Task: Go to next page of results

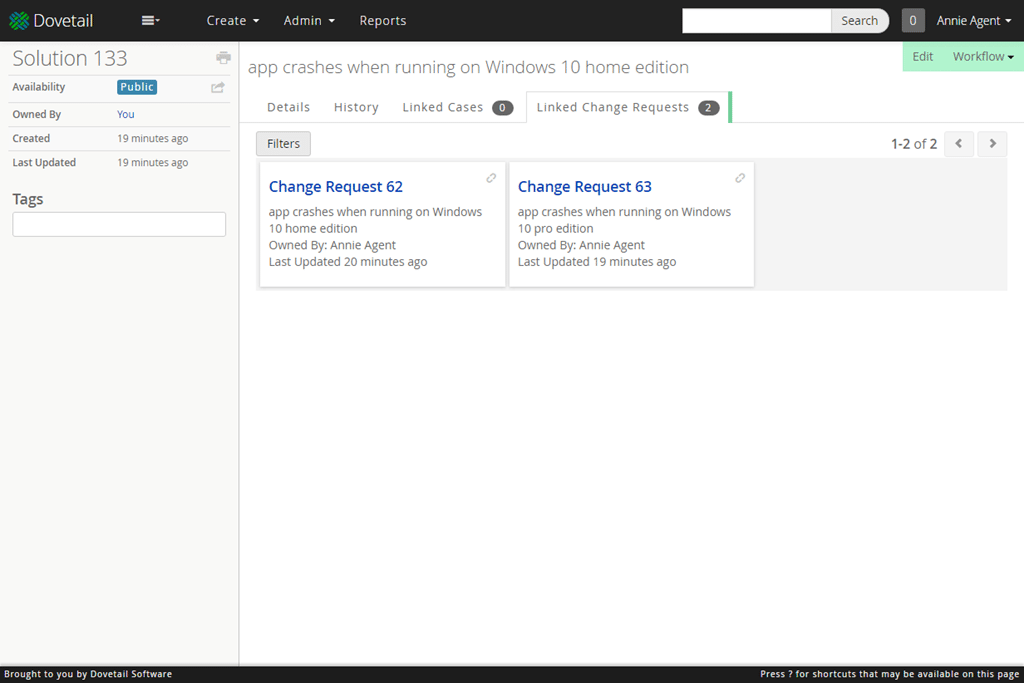Action: tap(992, 144)
